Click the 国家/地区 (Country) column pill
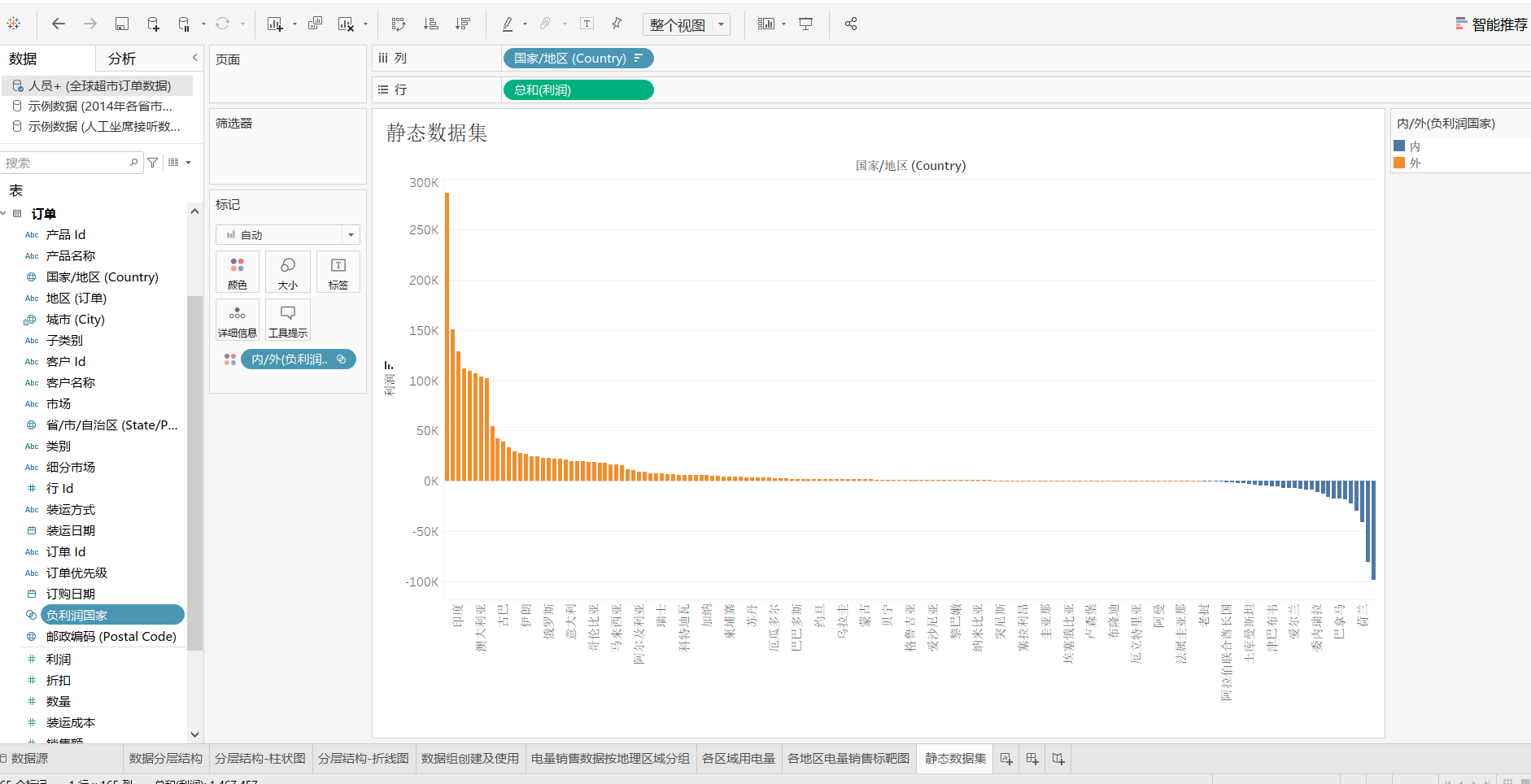 tap(578, 59)
